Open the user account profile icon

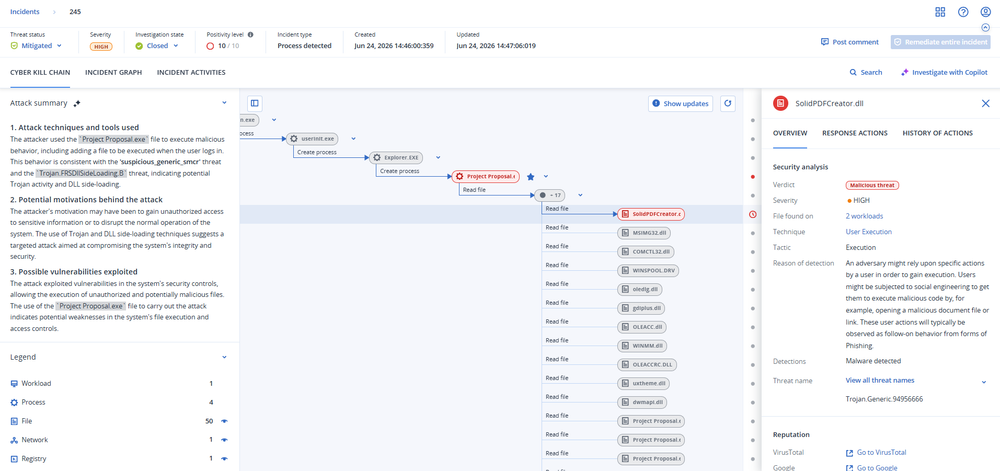pyautogui.click(x=985, y=12)
